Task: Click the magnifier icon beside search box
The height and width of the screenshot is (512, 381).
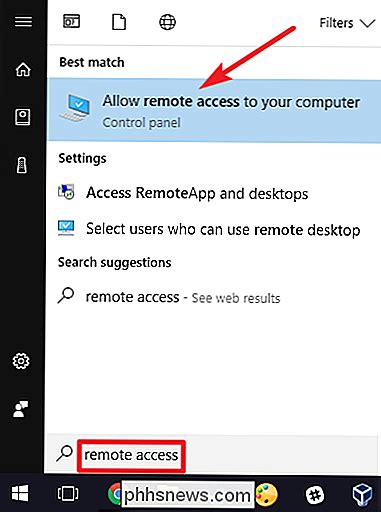Action: pyautogui.click(x=65, y=454)
